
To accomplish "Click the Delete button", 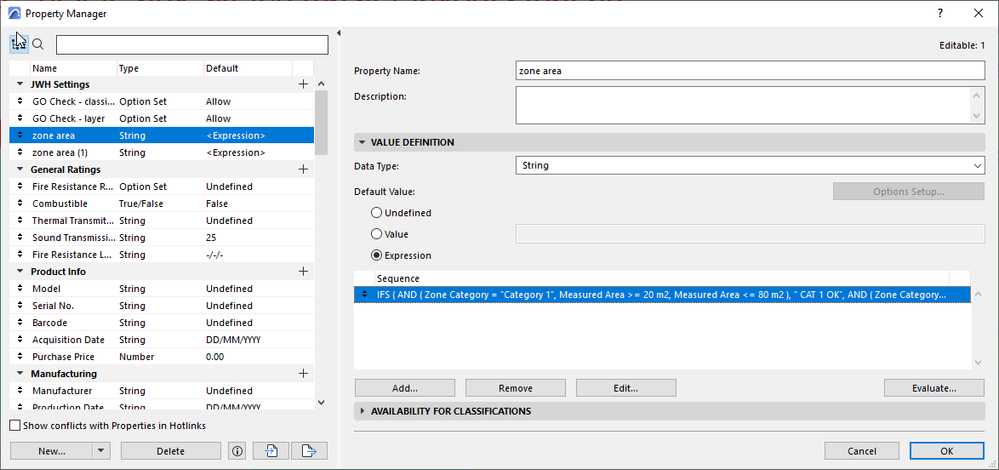I will coord(171,451).
